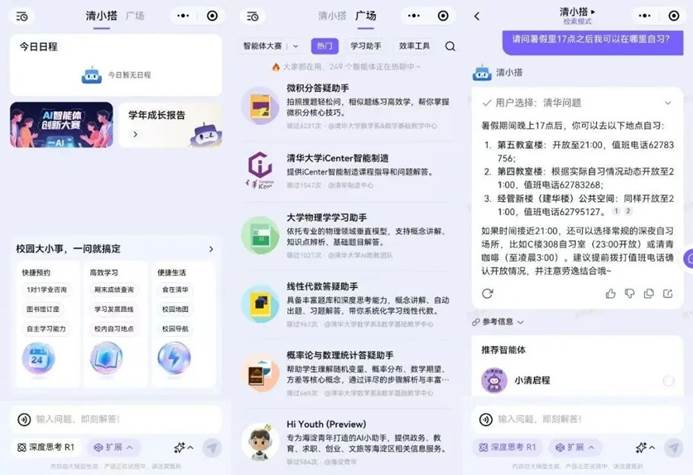Toggle 深度思考 R1 in chat screen

507,448
